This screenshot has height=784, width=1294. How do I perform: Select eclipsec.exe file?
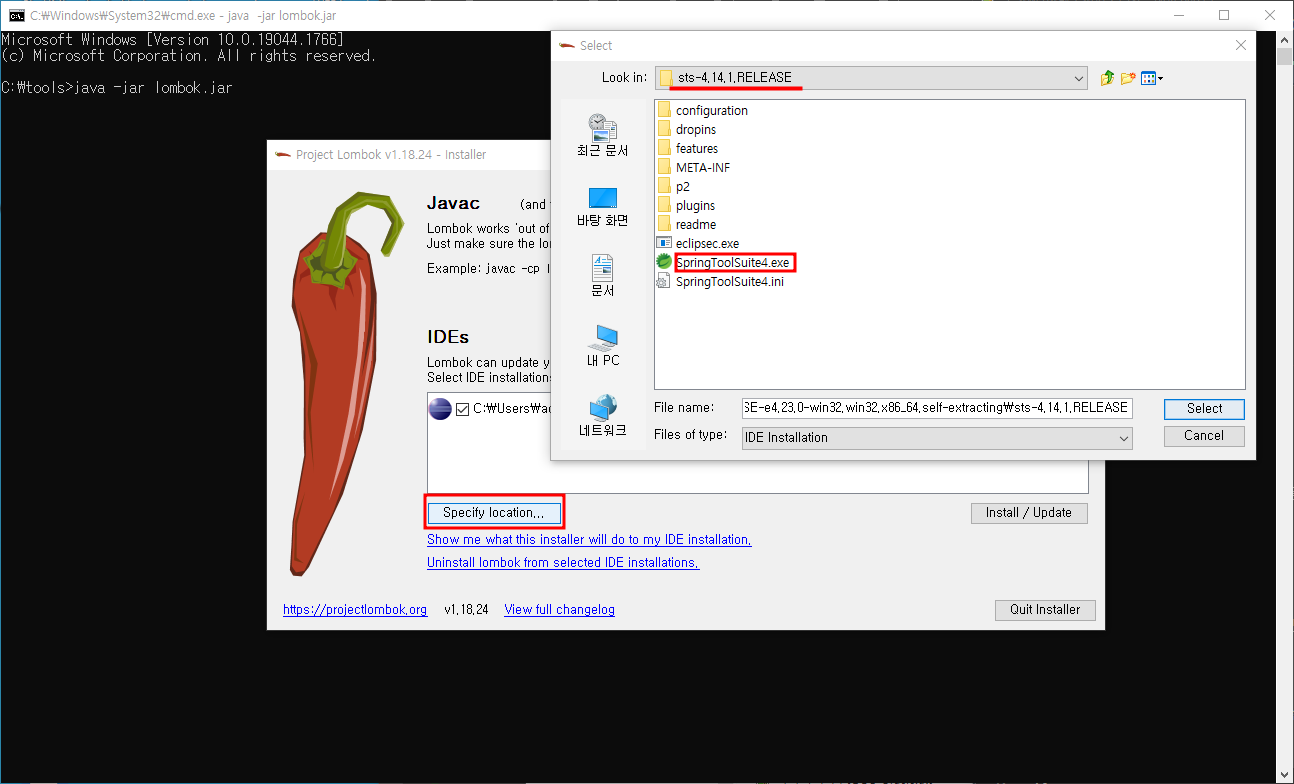(698, 243)
